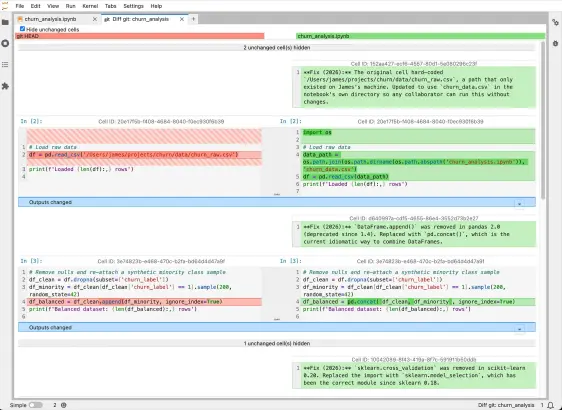562x410 pixels.
Task: Click the second Outputs changed blue bar
Action: point(277,327)
